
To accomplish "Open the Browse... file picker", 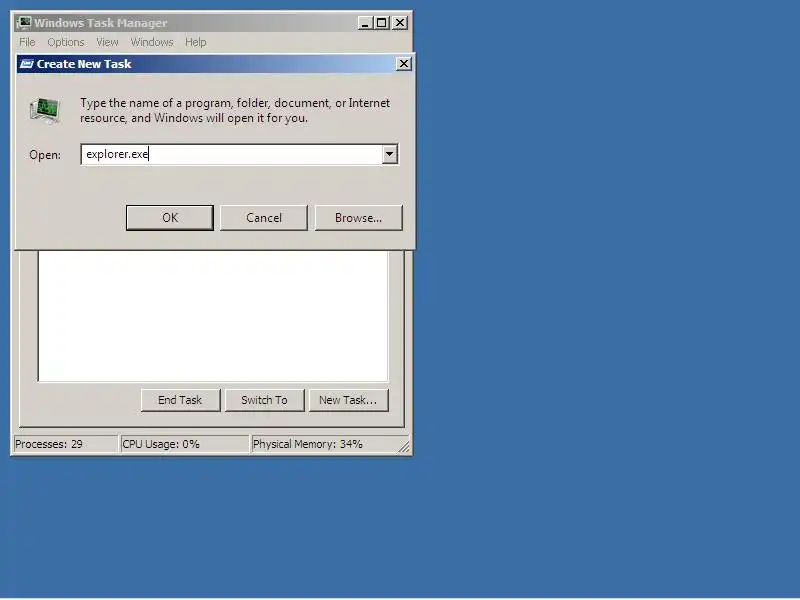I will coord(358,218).
